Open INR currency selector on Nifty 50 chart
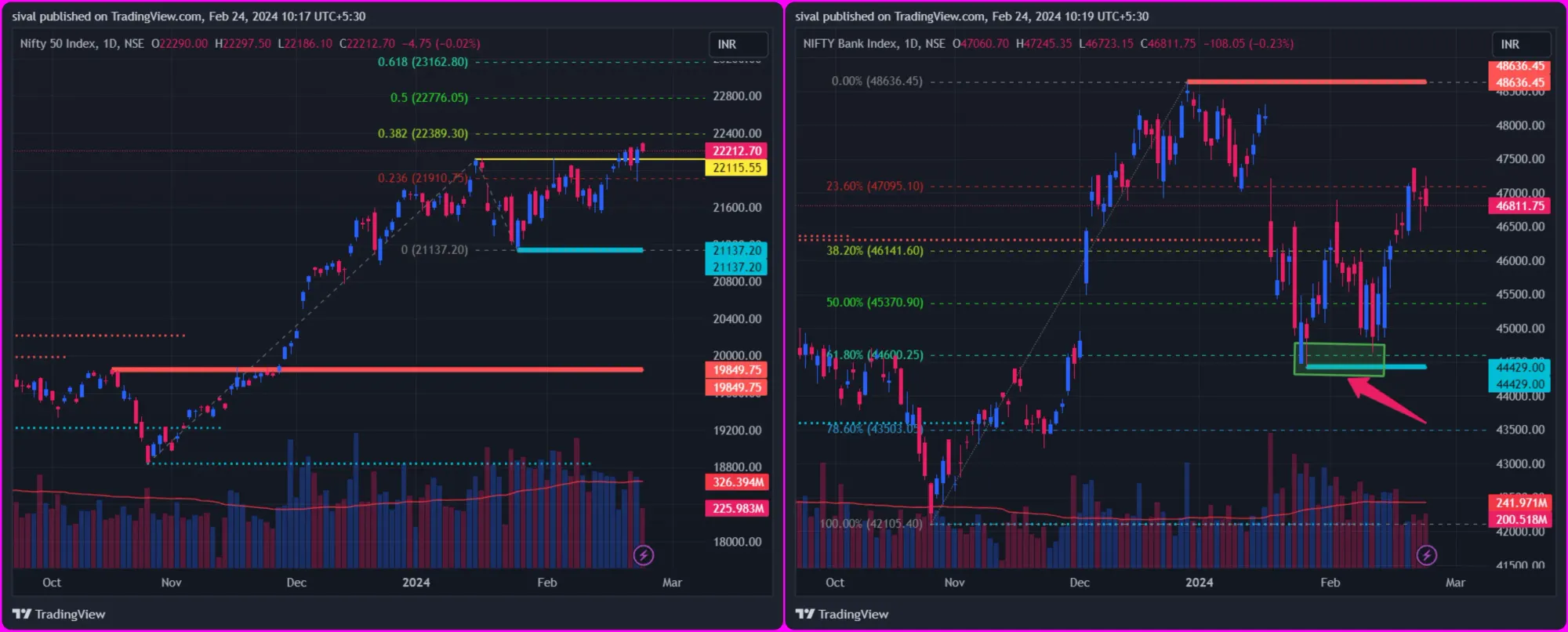 click(x=738, y=44)
